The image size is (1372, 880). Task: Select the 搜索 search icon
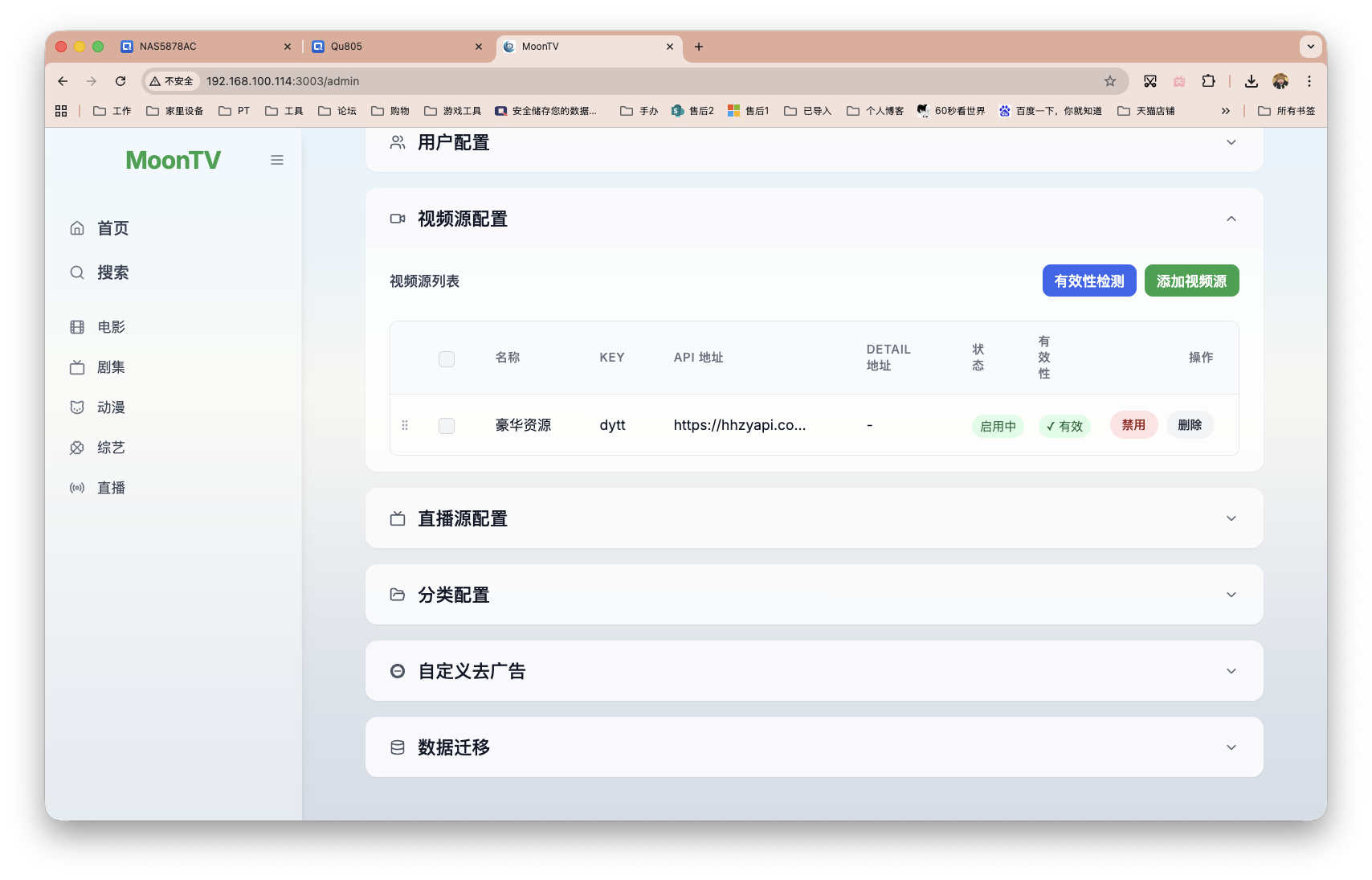coord(77,272)
